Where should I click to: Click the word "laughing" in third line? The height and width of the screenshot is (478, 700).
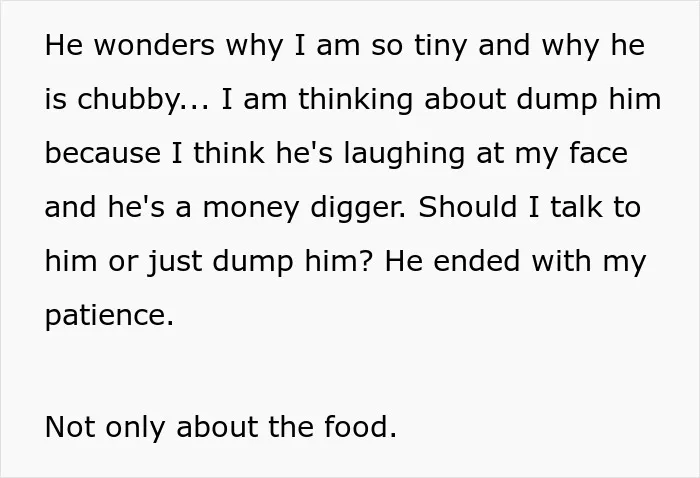pyautogui.click(x=404, y=154)
